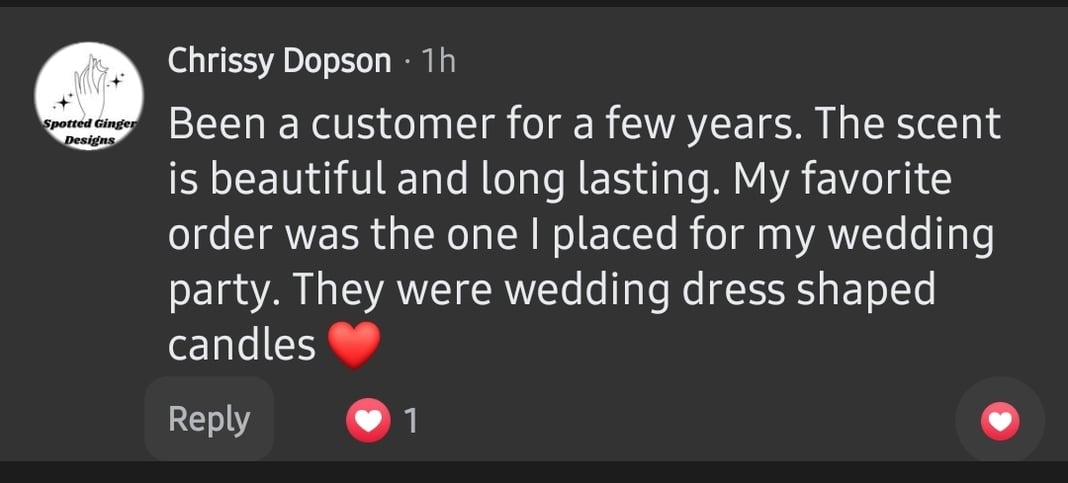The width and height of the screenshot is (1068, 483).
Task: Click the "1h" comment timestamp
Action: (438, 61)
